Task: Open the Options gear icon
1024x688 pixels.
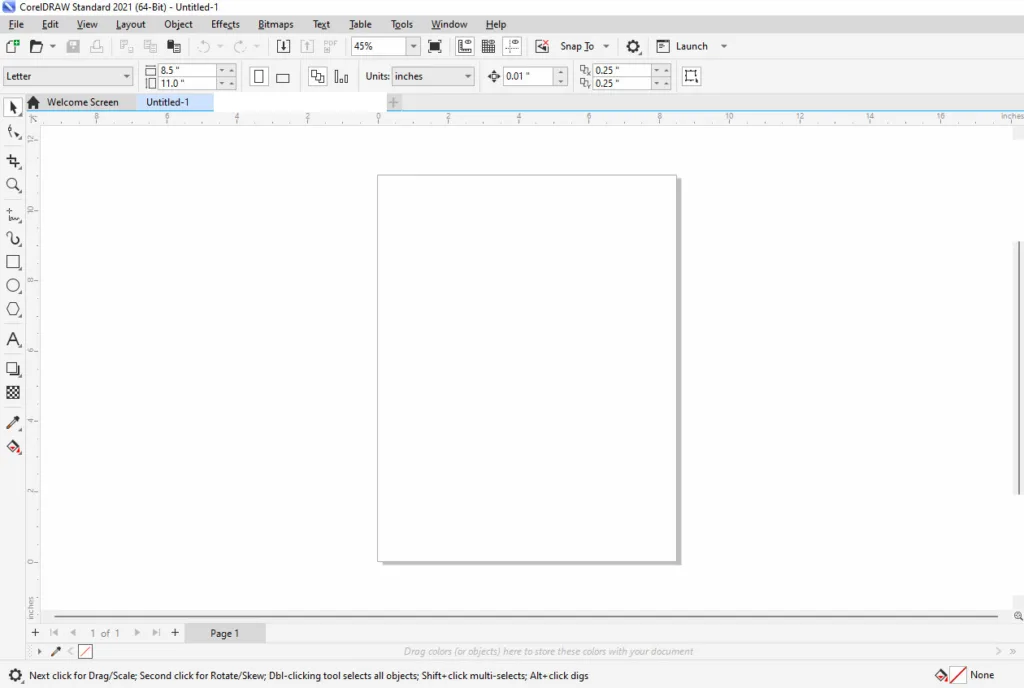Action: pos(633,46)
